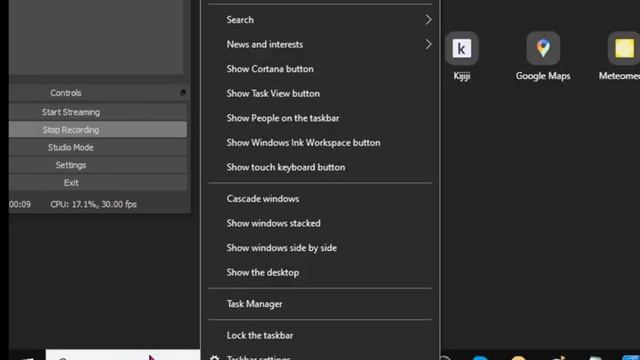The image size is (640, 360).
Task: Undock the Controls panel via its pop-out icon
Action: coord(183,93)
